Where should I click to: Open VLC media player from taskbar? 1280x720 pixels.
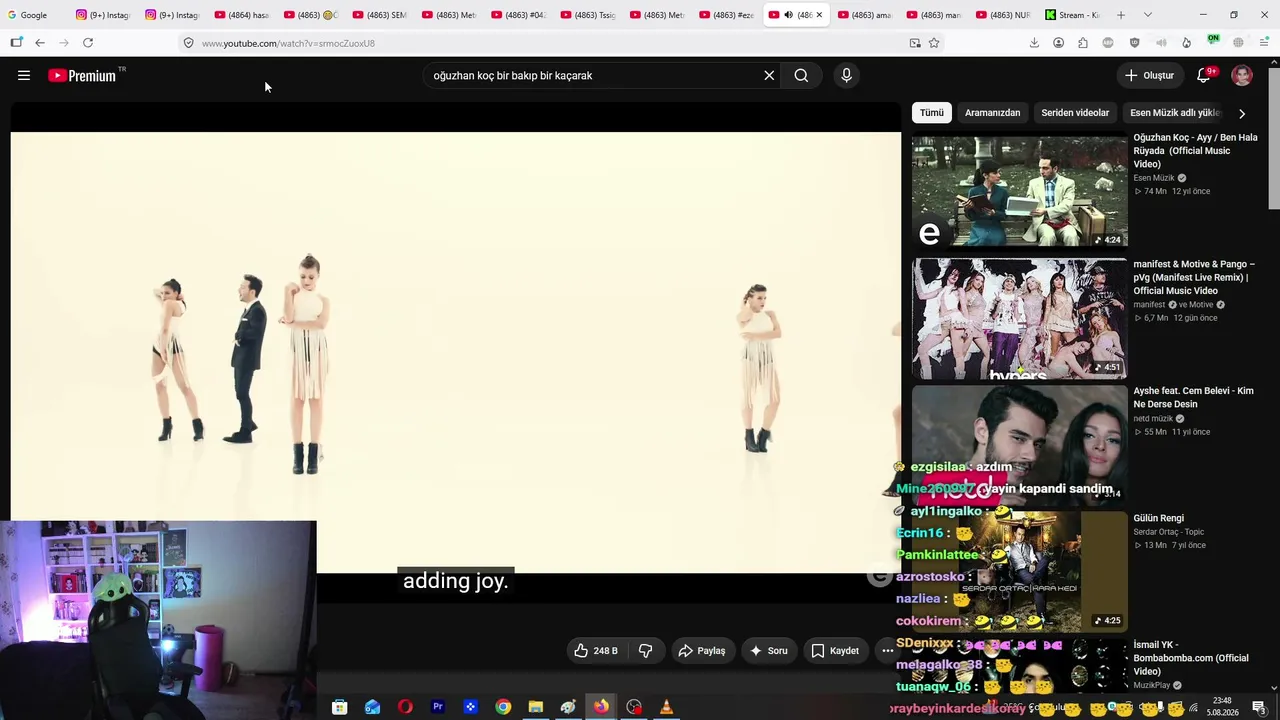point(666,707)
